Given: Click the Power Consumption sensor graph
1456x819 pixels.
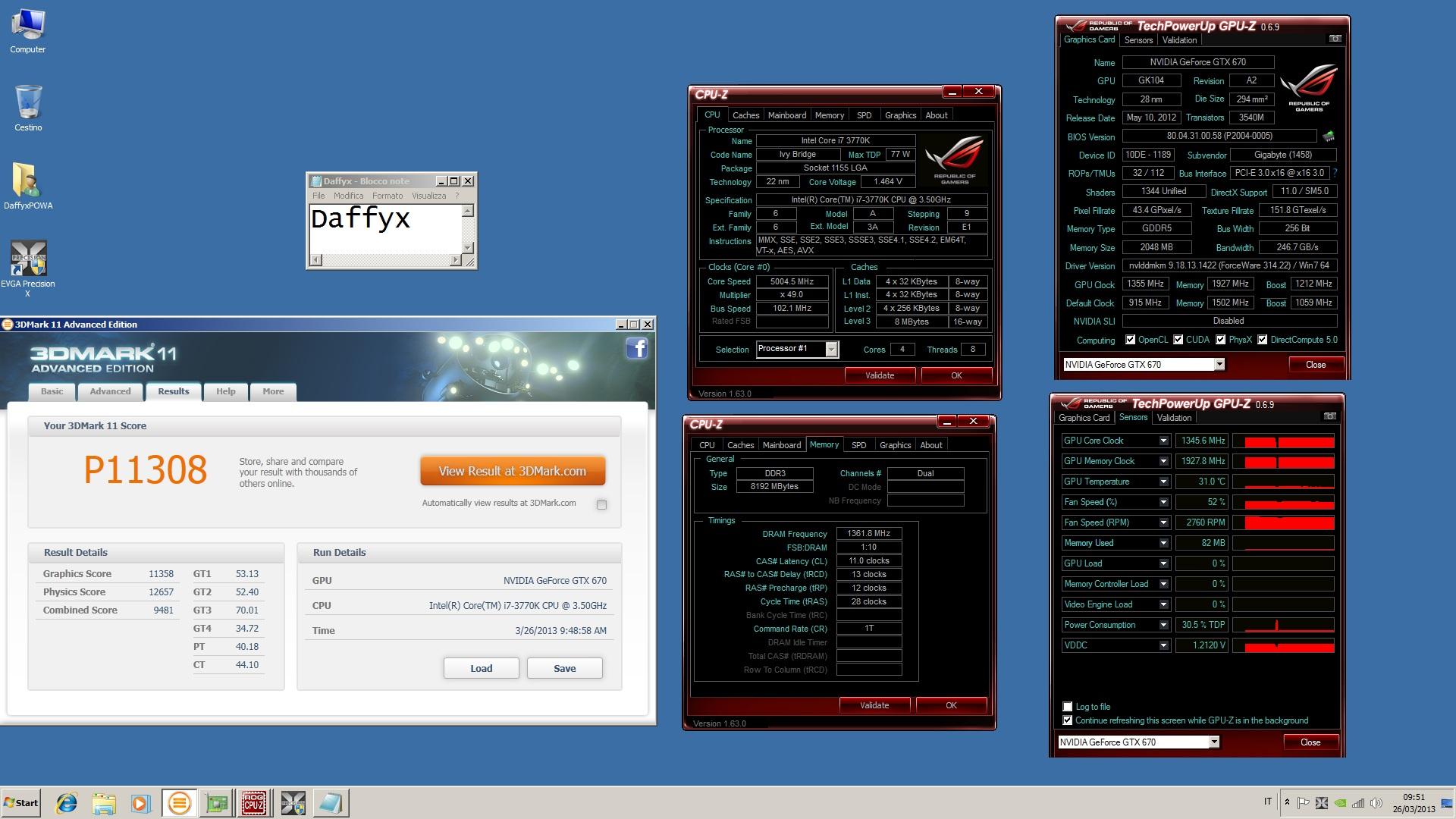Looking at the screenshot, I should 1283,625.
